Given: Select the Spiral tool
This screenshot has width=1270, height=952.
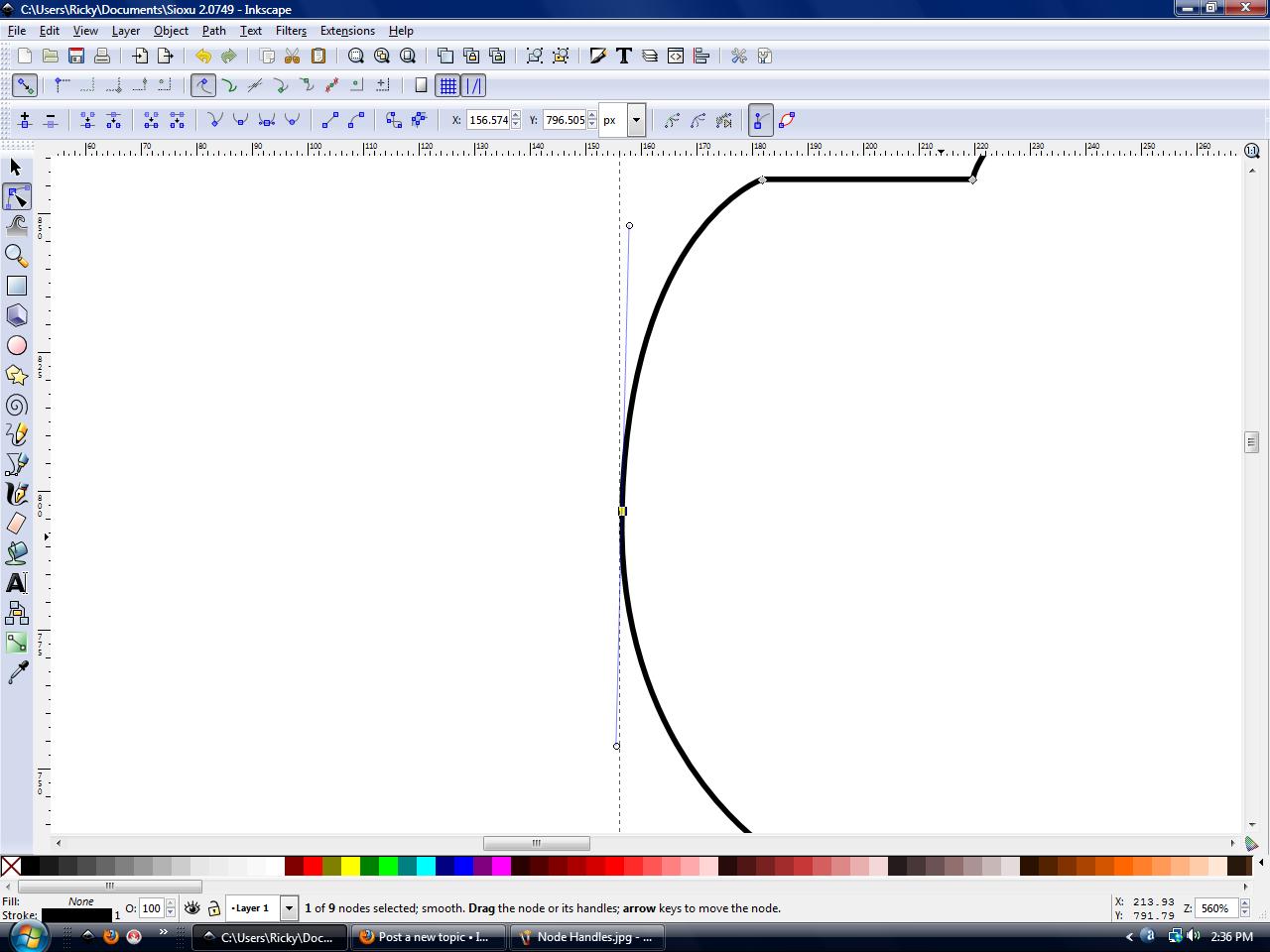Looking at the screenshot, I should click(17, 405).
